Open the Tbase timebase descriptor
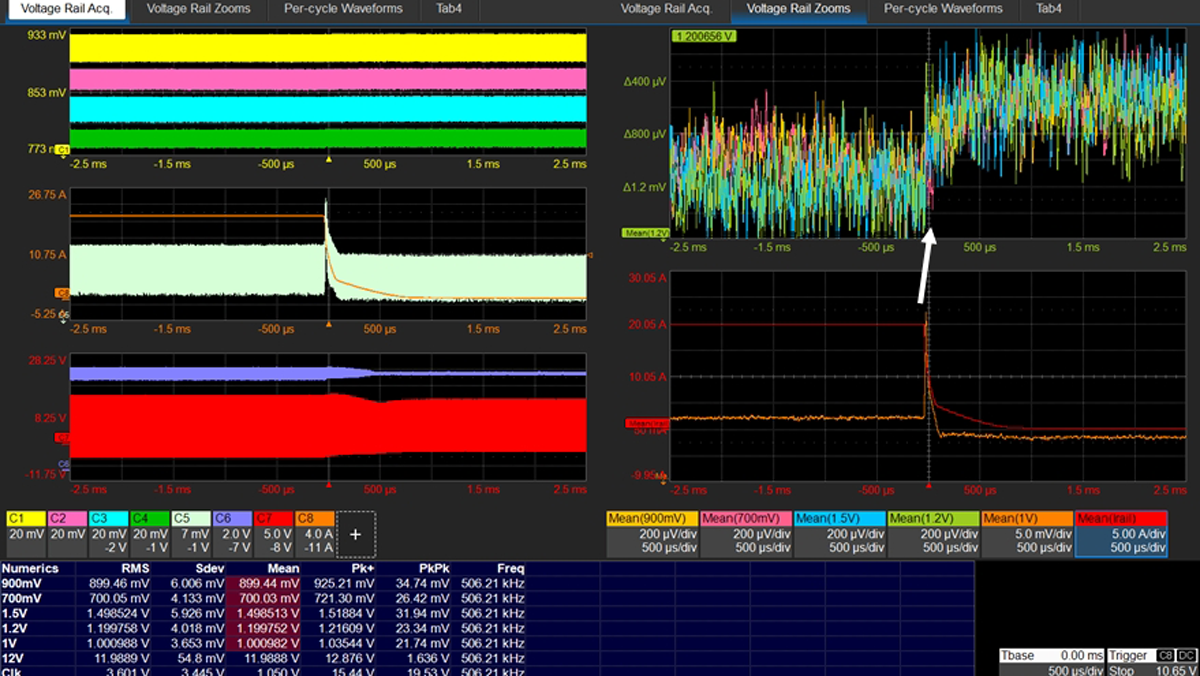Image resolution: width=1200 pixels, height=676 pixels. point(1047,662)
